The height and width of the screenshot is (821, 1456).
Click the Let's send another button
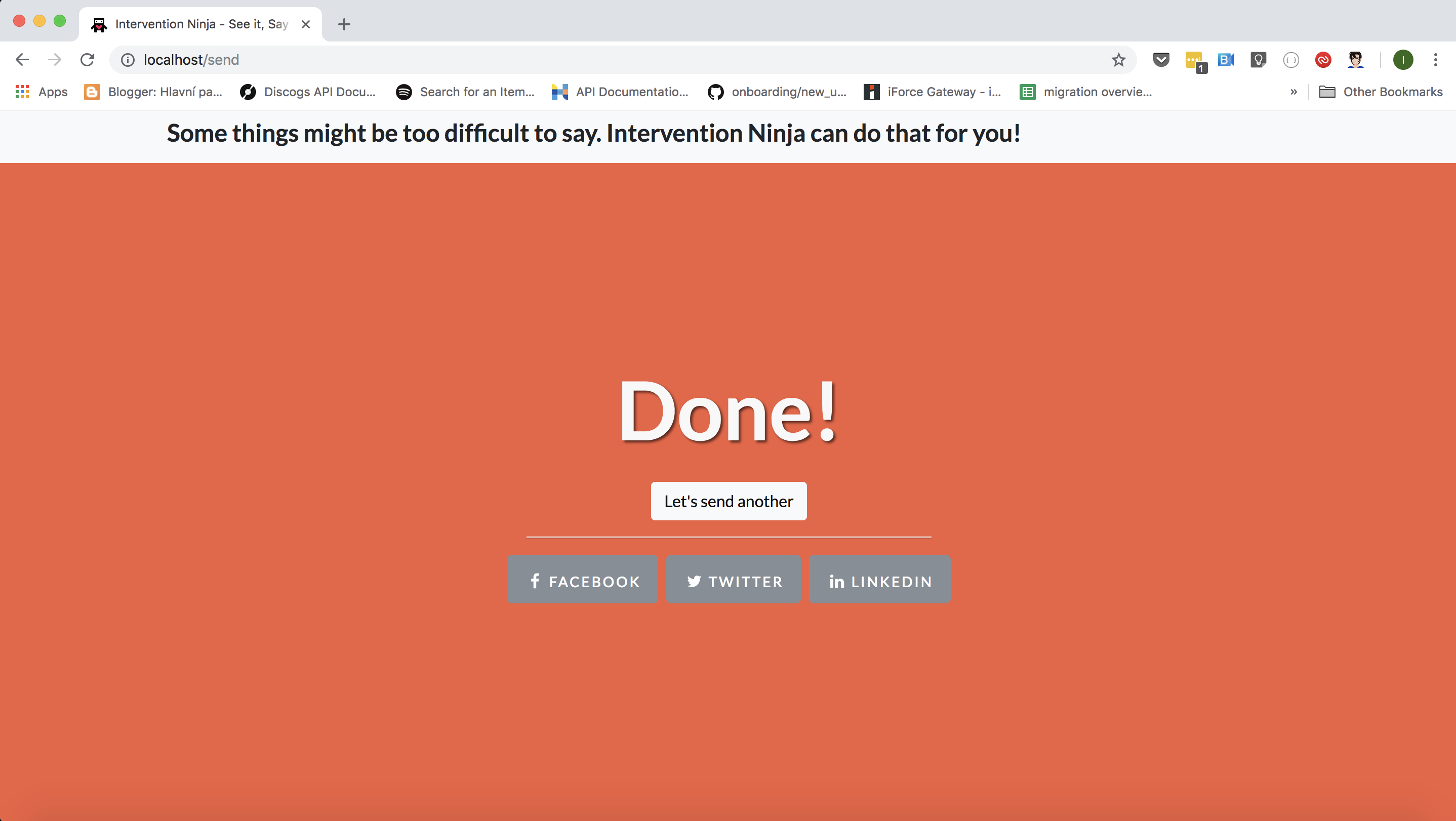click(x=729, y=501)
